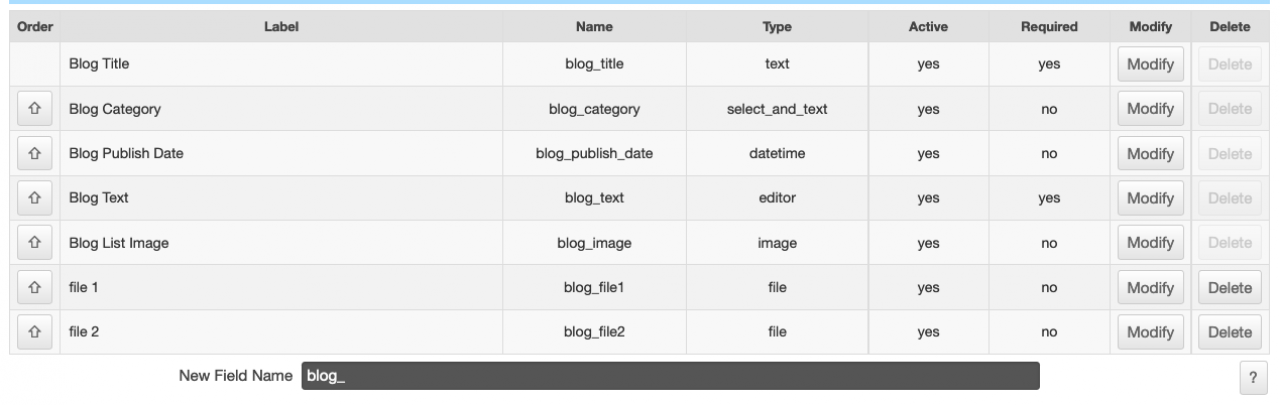This screenshot has width=1280, height=405.
Task: Select the blog_file1 name cell
Action: (x=594, y=288)
